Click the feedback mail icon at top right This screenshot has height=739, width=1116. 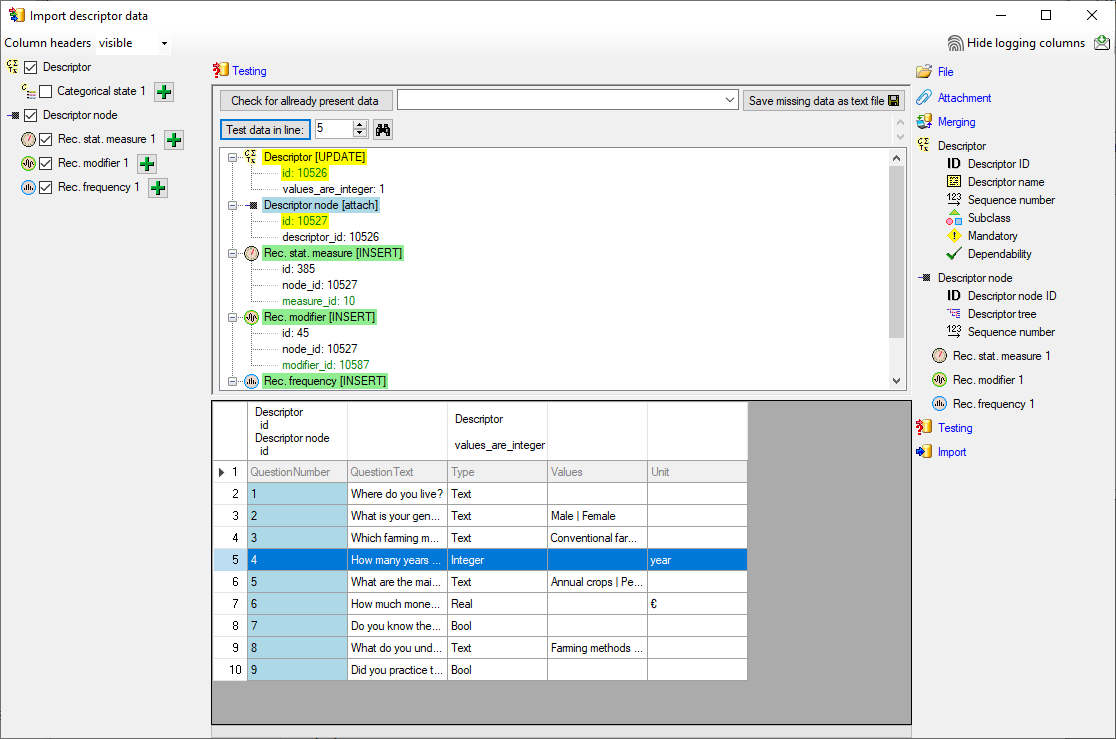1102,43
